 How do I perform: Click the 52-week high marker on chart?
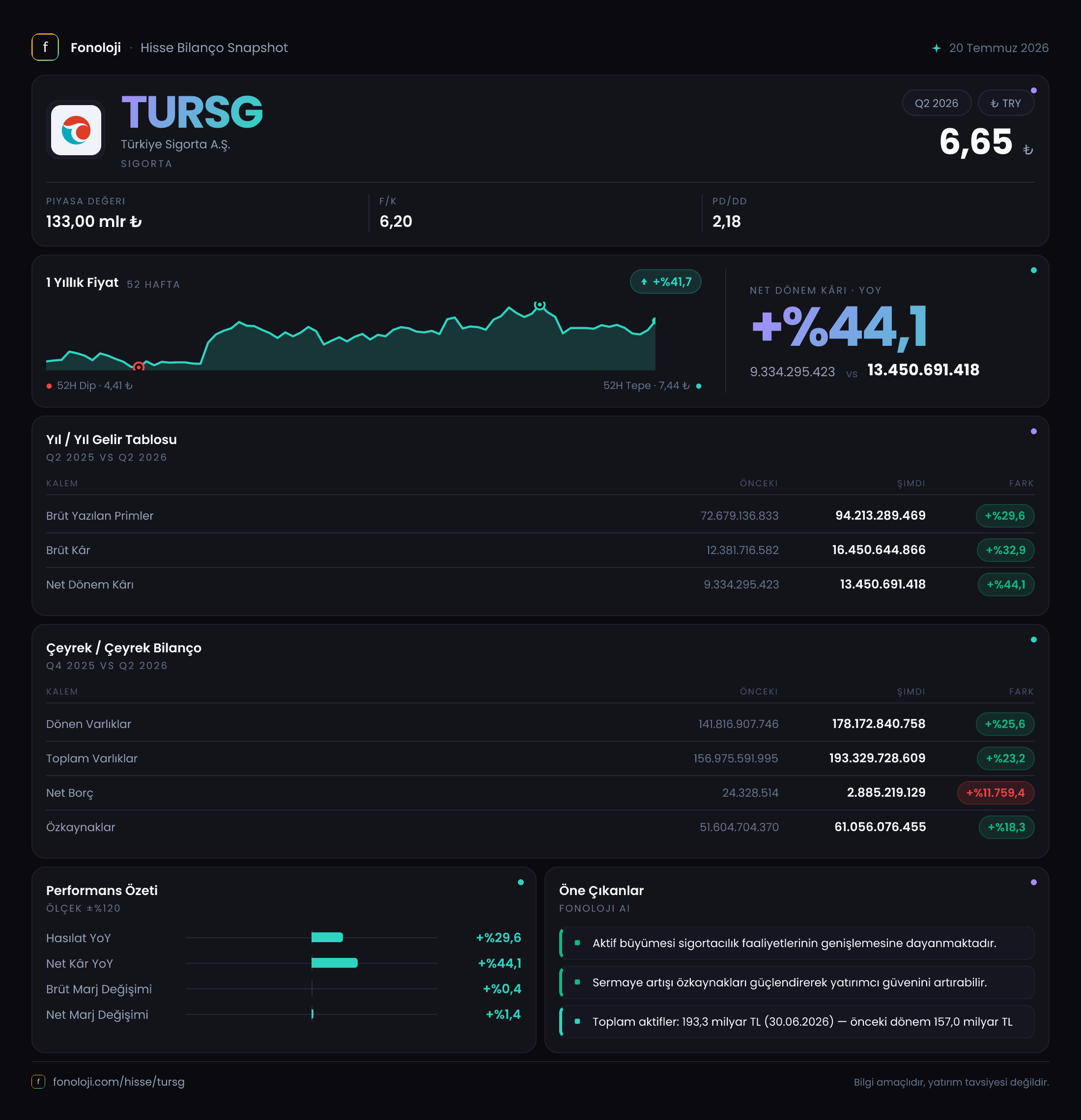(540, 305)
